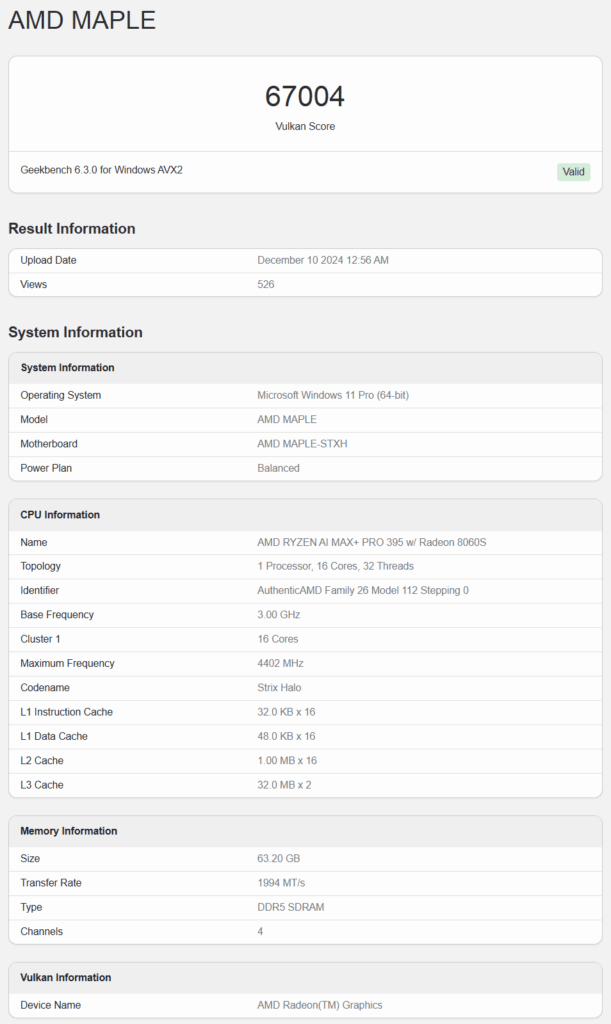Click Vulkan Device Name AMD Radeon(TM) Graphics
This screenshot has height=1024, width=611.
tap(320, 1005)
